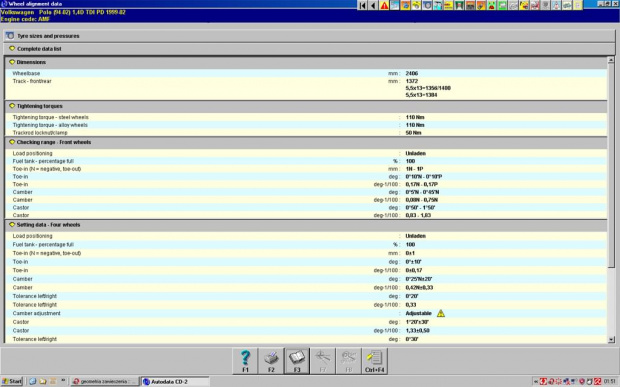
Task: Go to first page arrow icon
Action: (363, 5)
